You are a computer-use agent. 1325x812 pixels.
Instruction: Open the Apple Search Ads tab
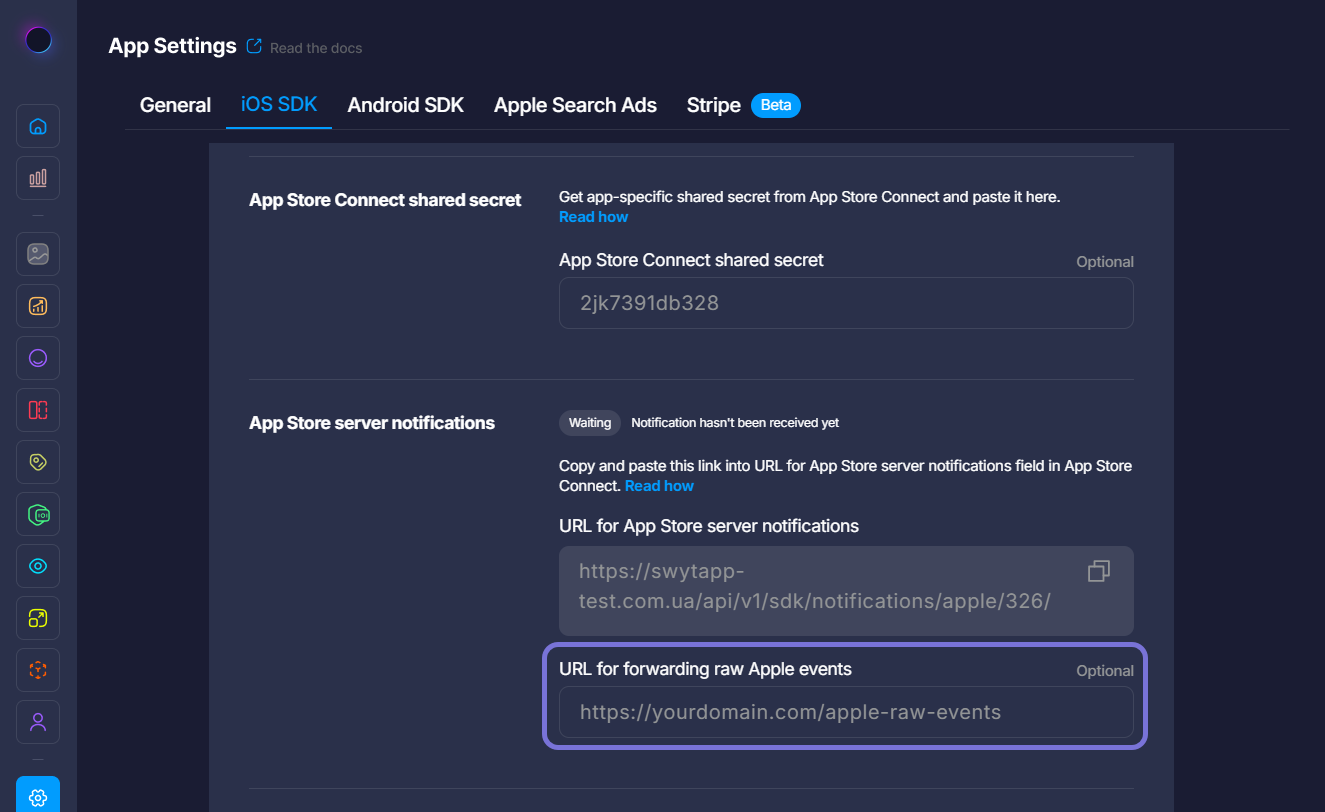575,105
